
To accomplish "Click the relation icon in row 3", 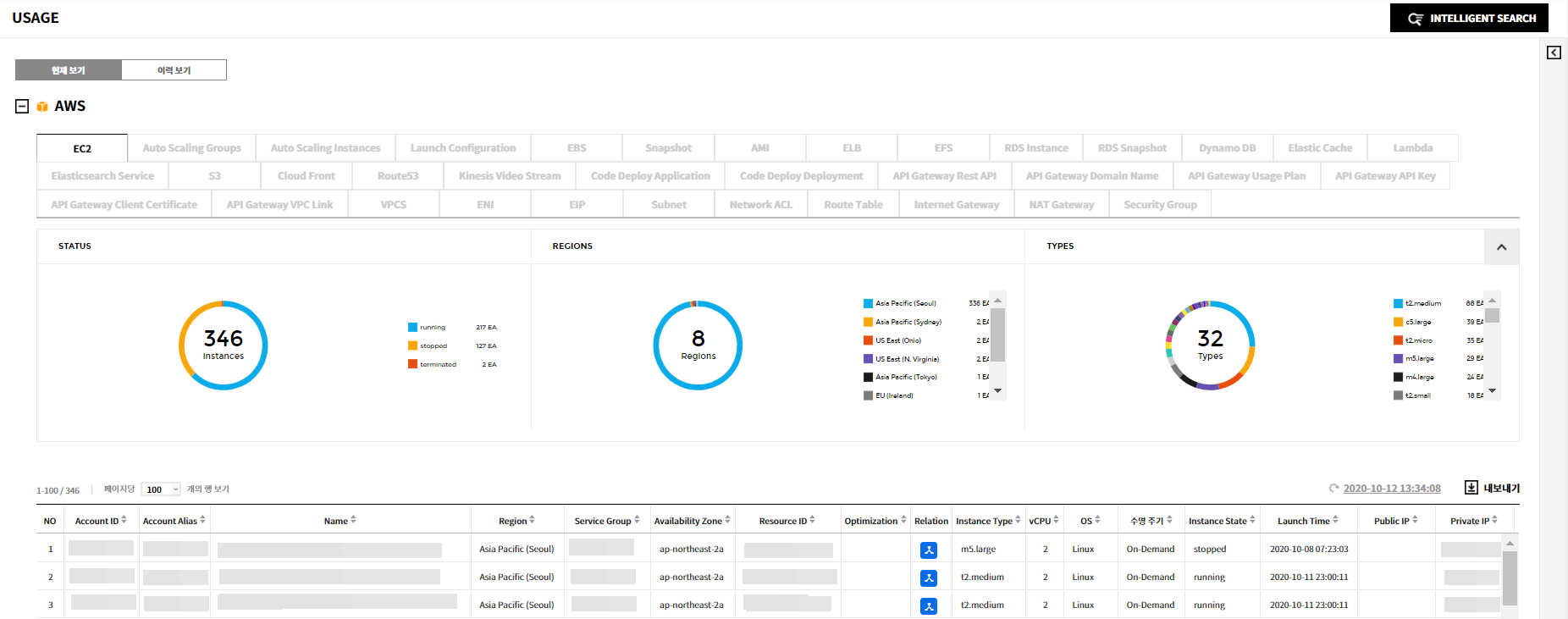I will coord(929,606).
